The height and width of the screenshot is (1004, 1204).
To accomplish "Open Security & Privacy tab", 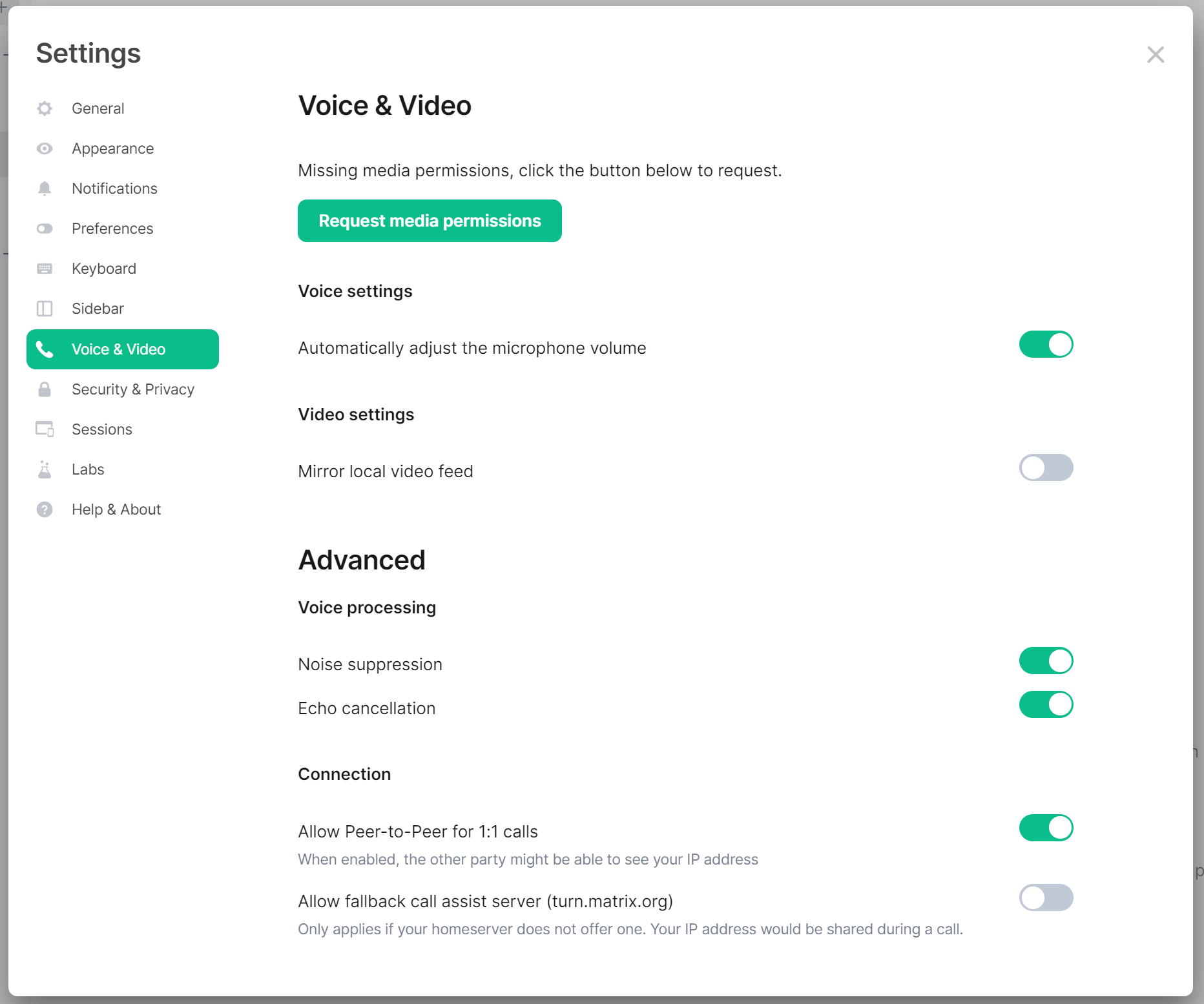I will pos(123,389).
